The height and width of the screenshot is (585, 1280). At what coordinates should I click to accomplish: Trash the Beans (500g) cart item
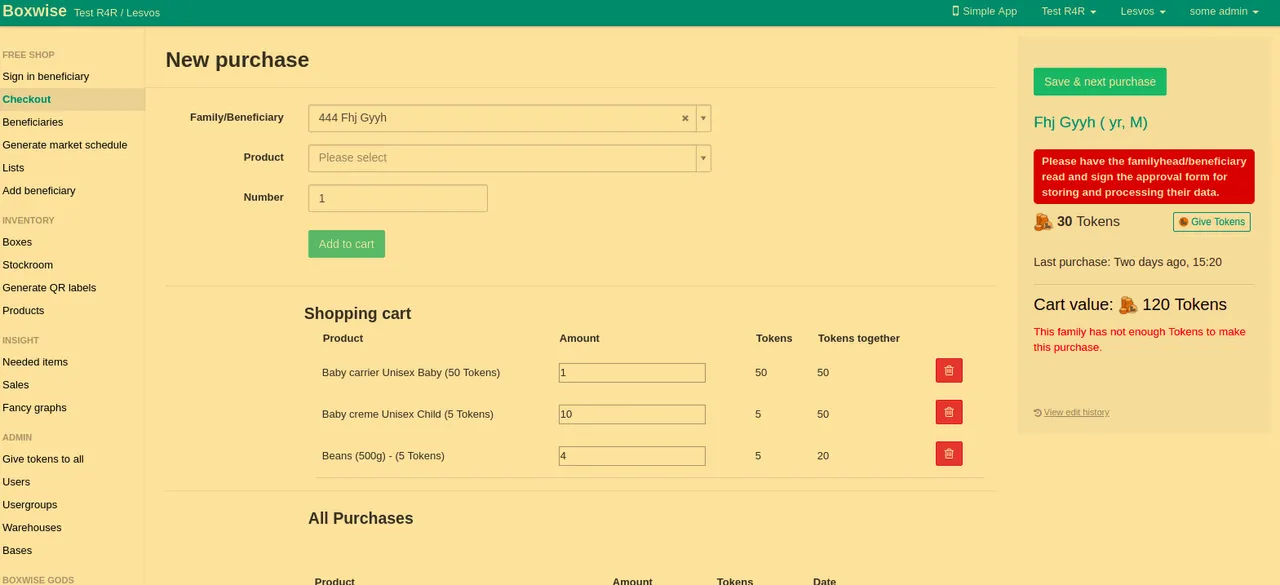tap(949, 454)
